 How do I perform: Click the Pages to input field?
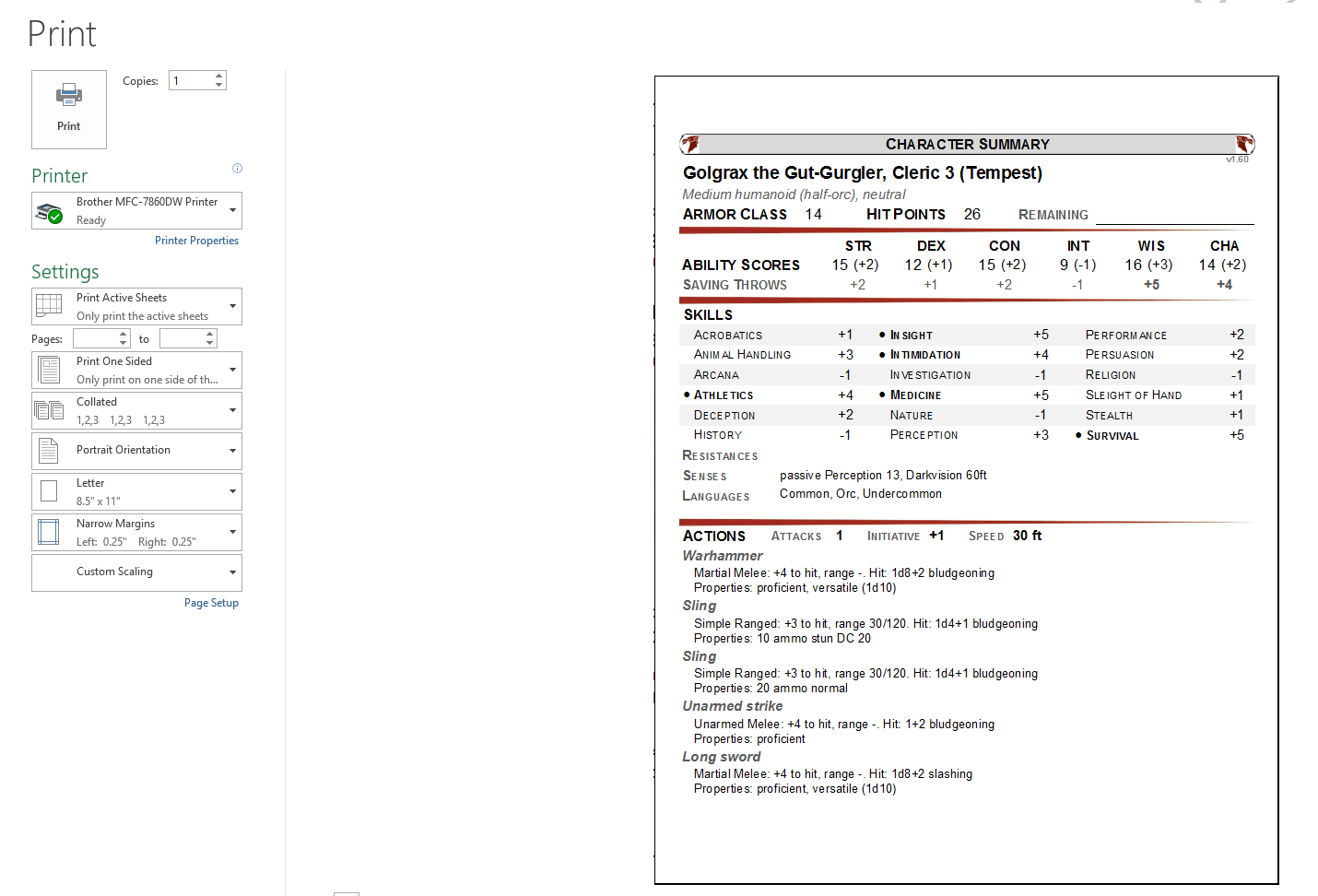tap(182, 339)
